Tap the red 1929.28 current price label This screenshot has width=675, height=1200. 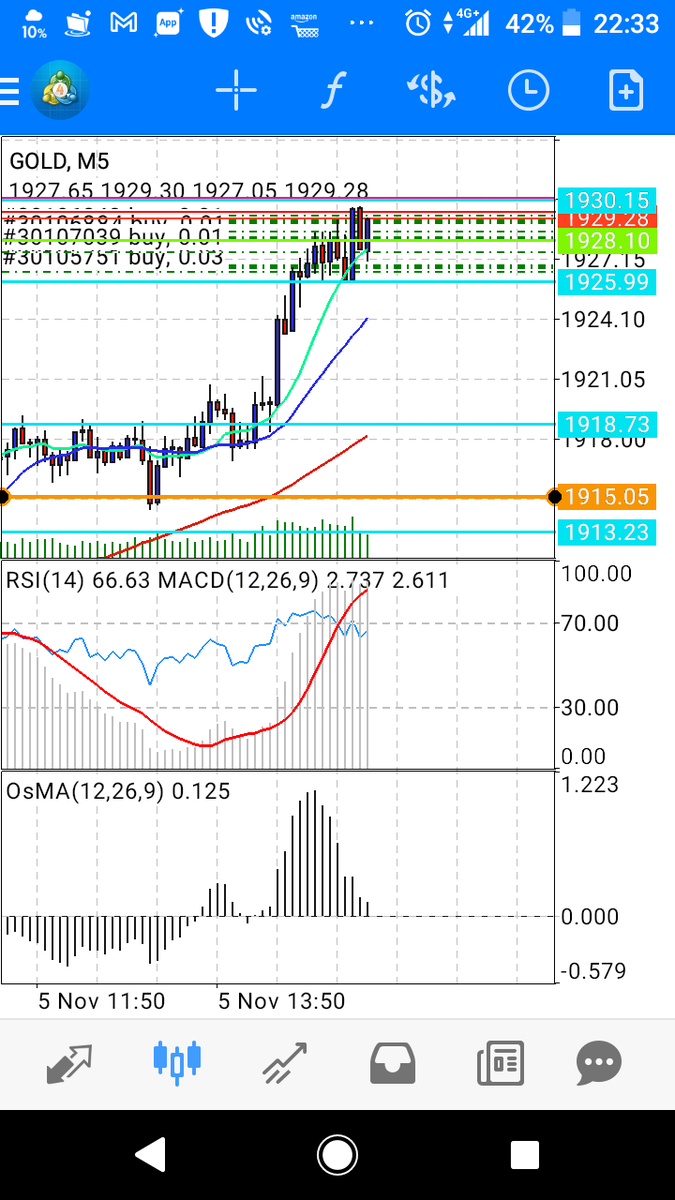[x=608, y=218]
